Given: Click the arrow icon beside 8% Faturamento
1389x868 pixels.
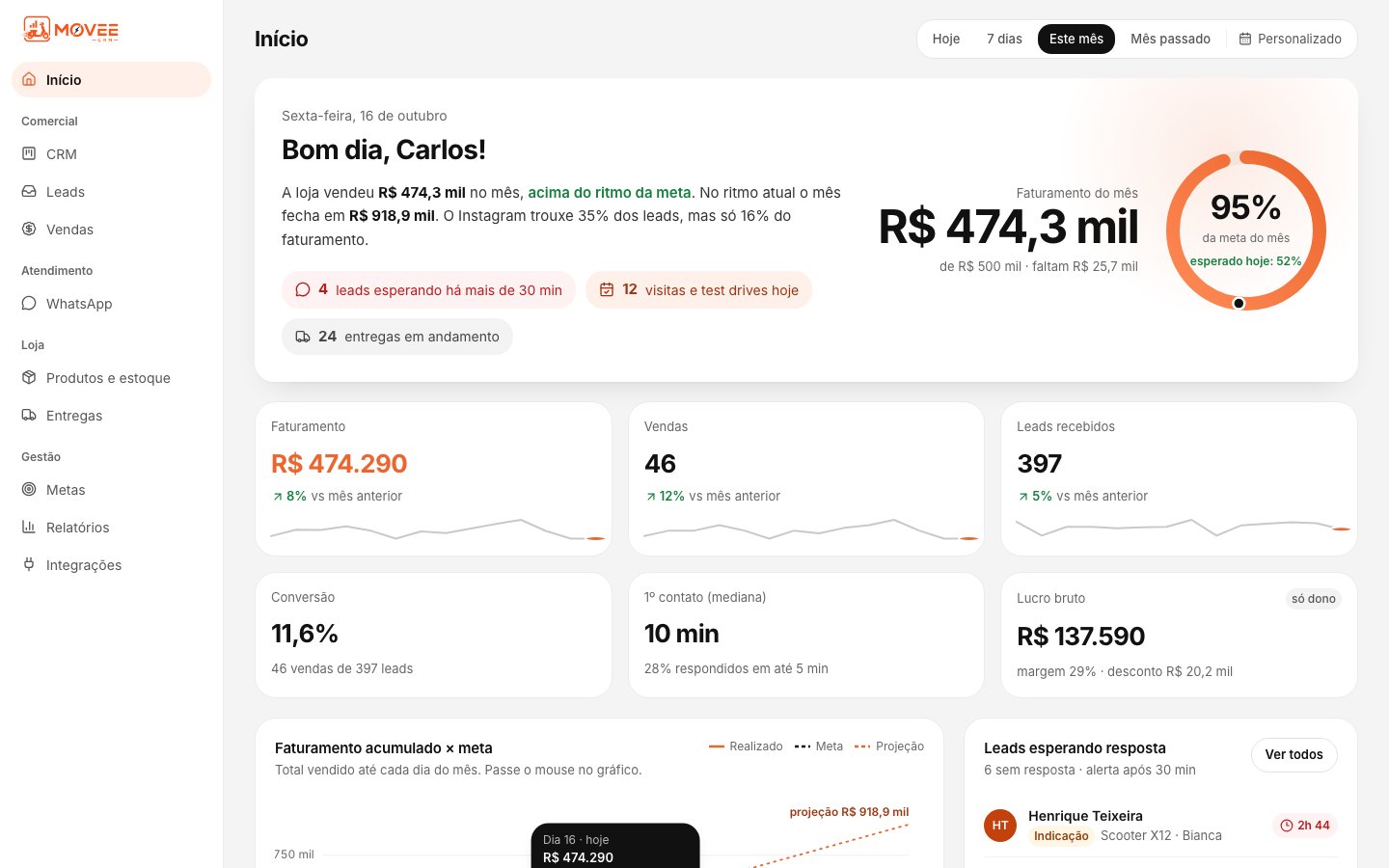Looking at the screenshot, I should click(x=277, y=497).
